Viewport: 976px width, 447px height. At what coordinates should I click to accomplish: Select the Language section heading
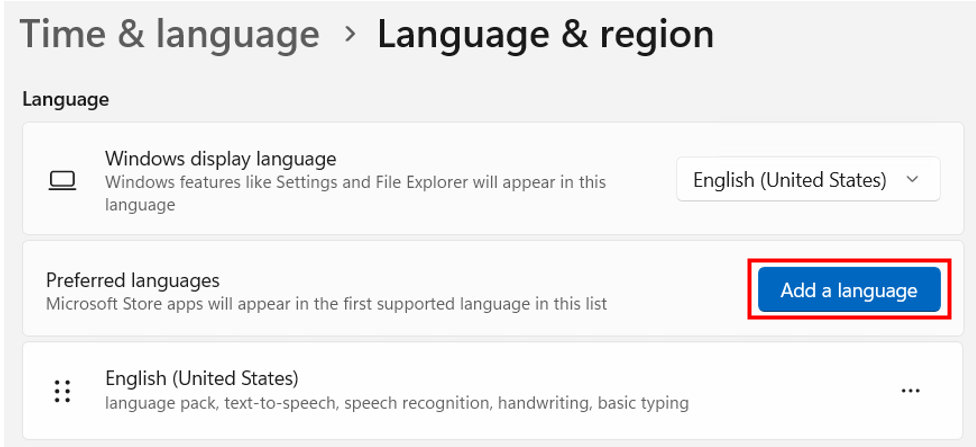point(65,99)
